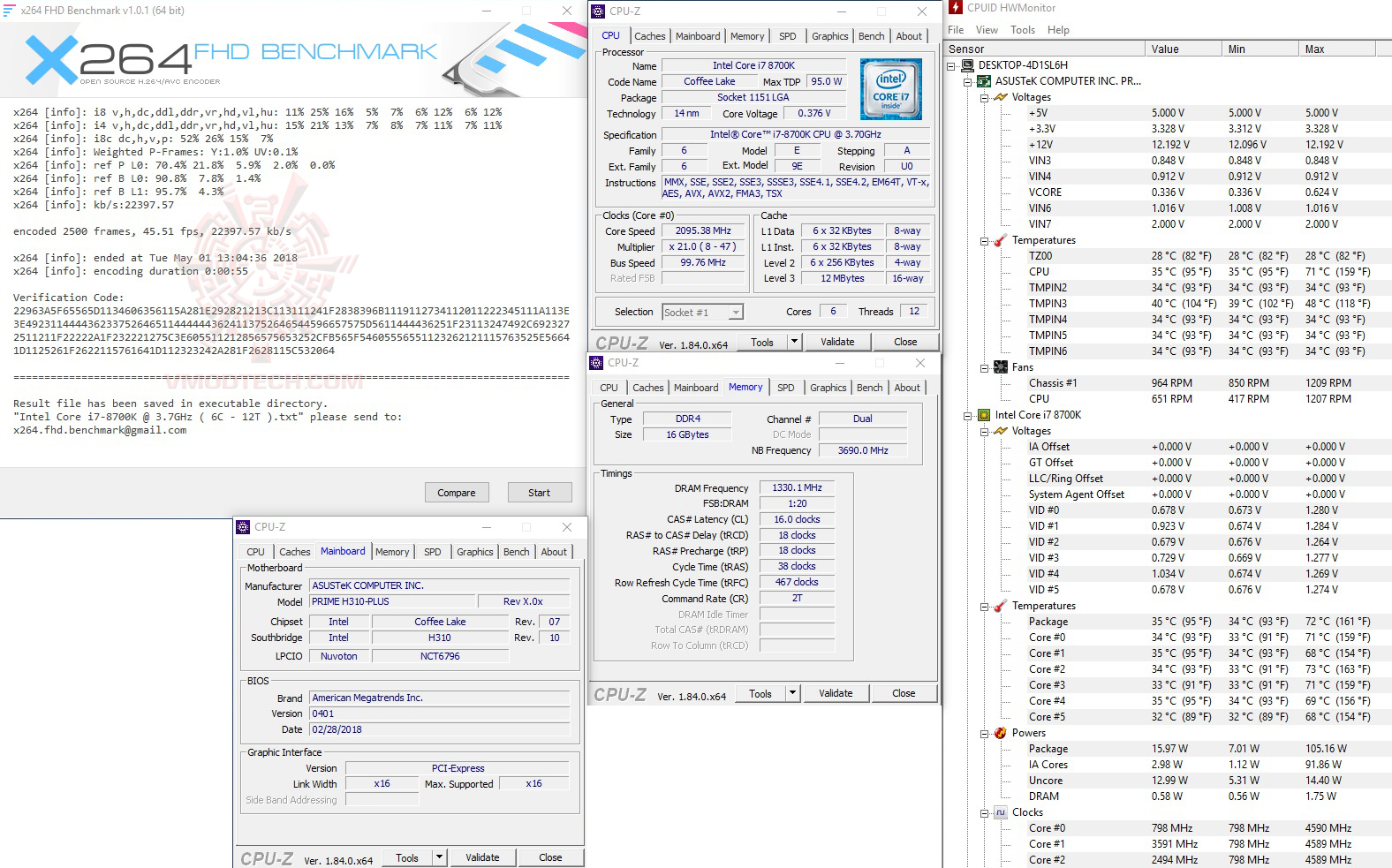Click the ASUSTeK motherboard icon in HWMonitor
Image resolution: width=1392 pixels, height=868 pixels.
click(983, 81)
